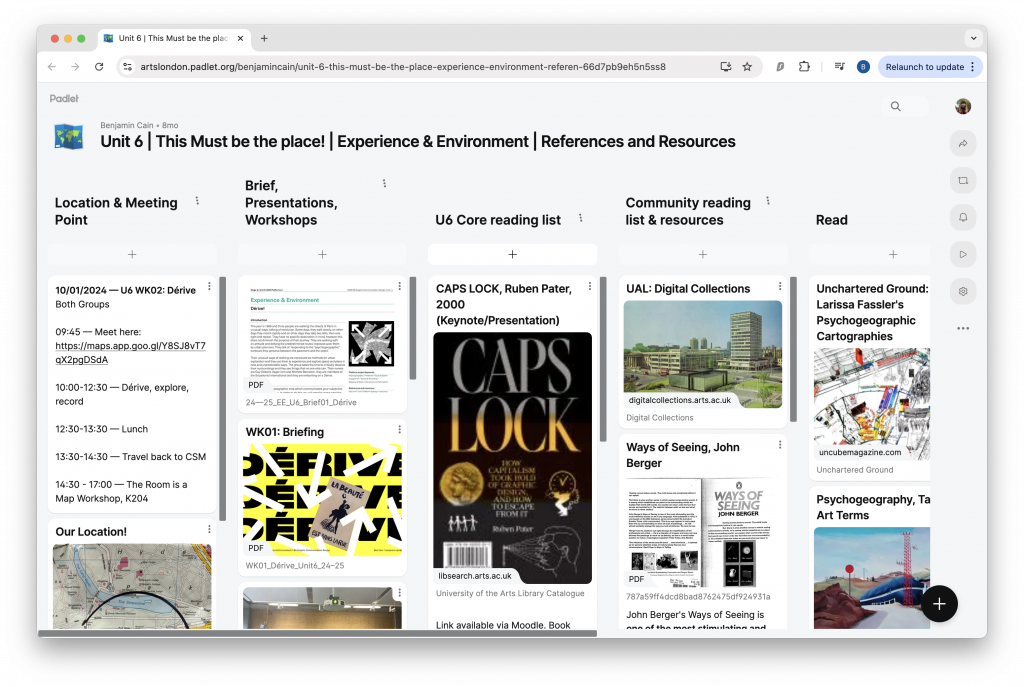Open the Ways of Seeing PDF thumbnail
Screen dimensions: 1024x687
pos(703,532)
